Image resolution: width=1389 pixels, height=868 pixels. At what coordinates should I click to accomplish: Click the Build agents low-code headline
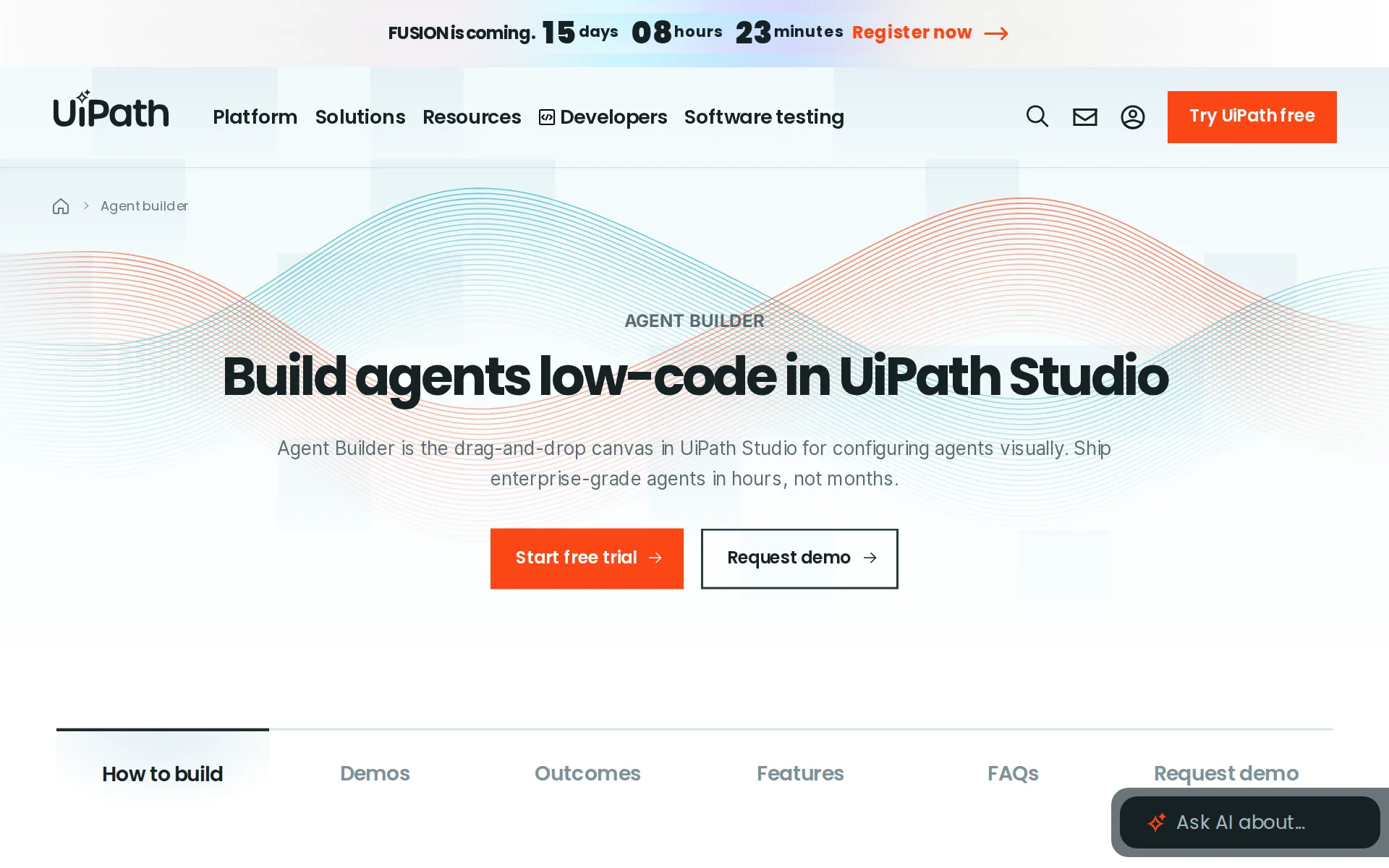694,377
